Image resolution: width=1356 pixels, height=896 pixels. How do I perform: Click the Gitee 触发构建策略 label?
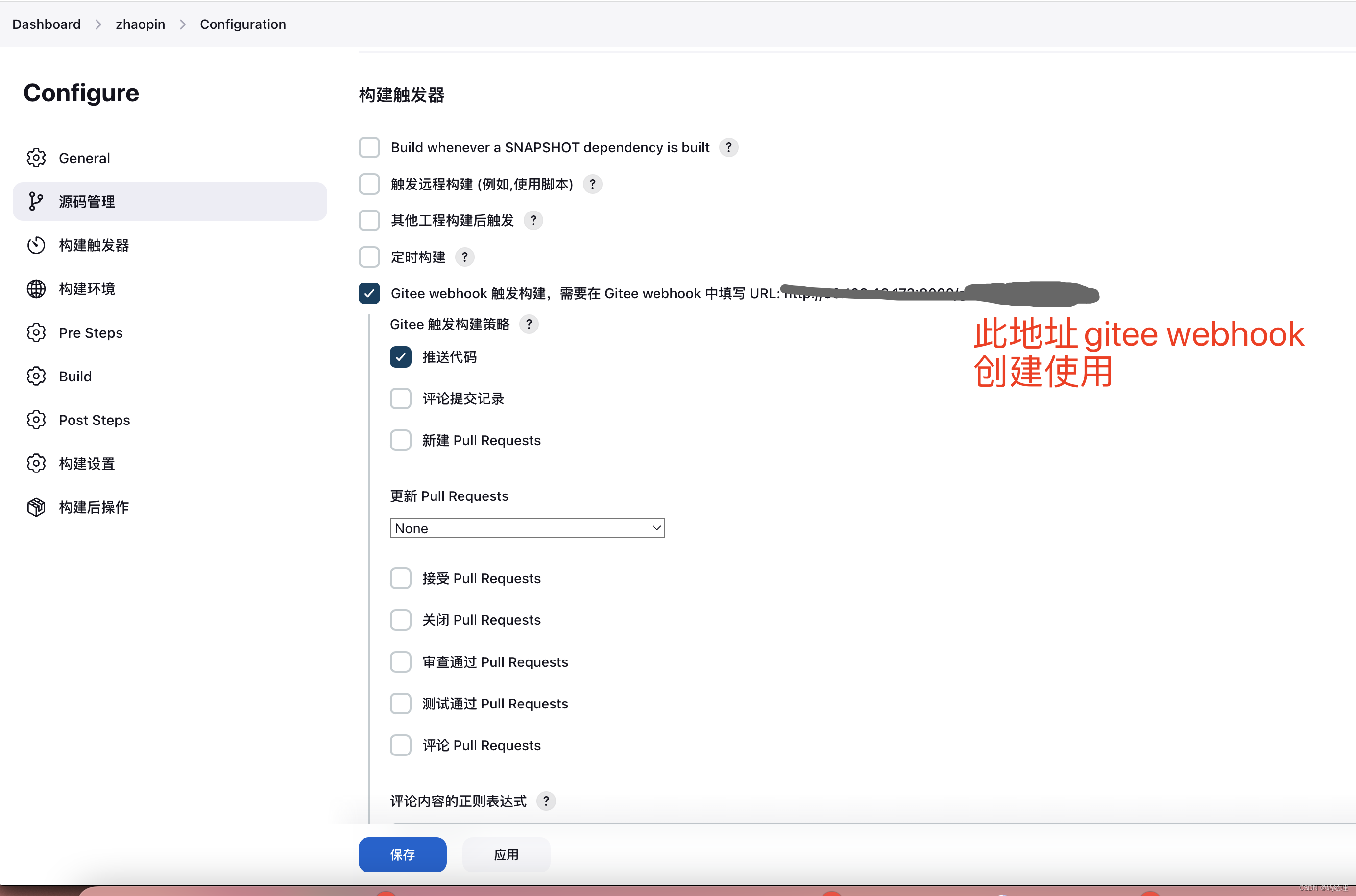coord(449,324)
